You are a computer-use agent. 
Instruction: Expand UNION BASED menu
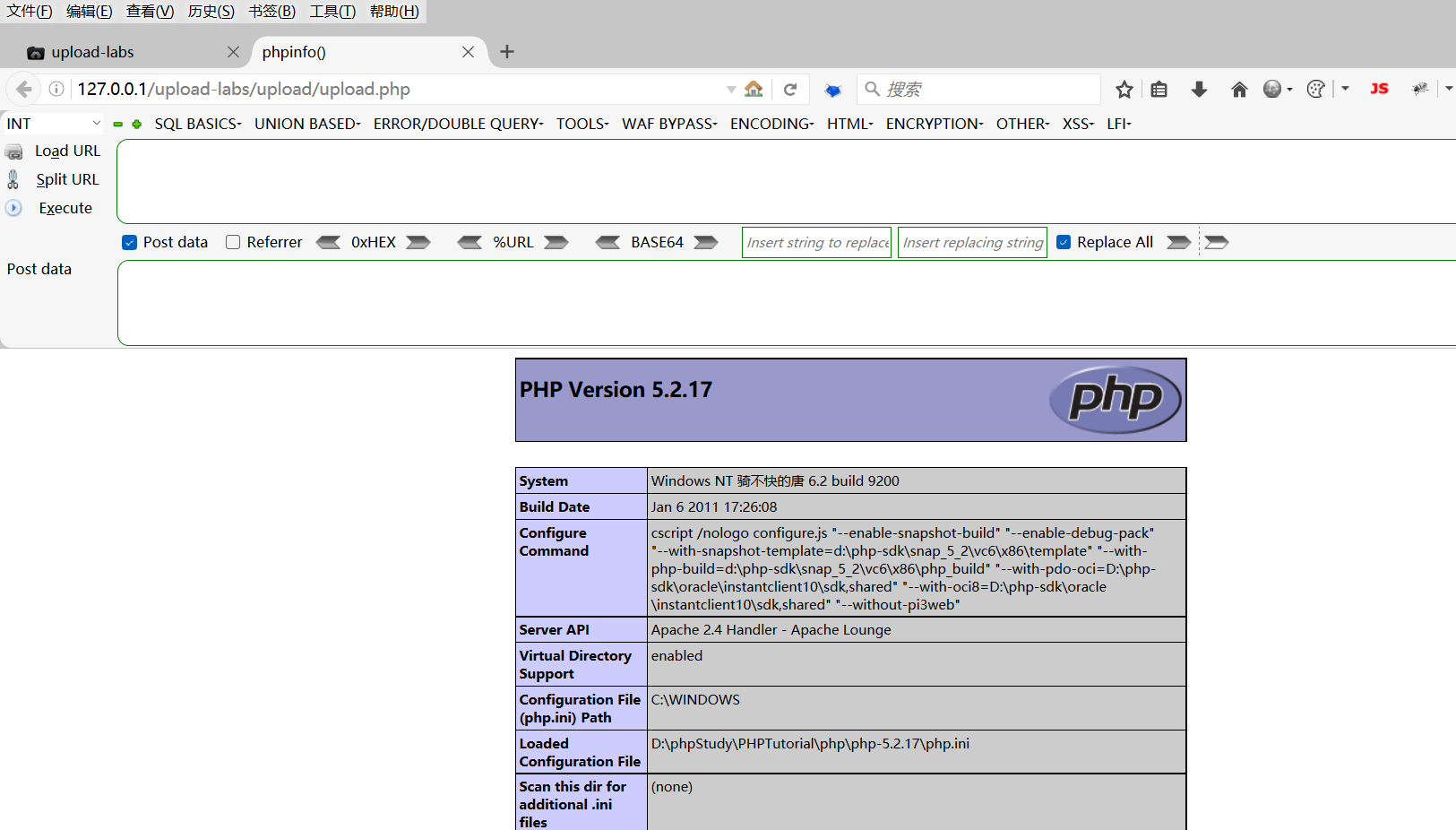point(307,124)
